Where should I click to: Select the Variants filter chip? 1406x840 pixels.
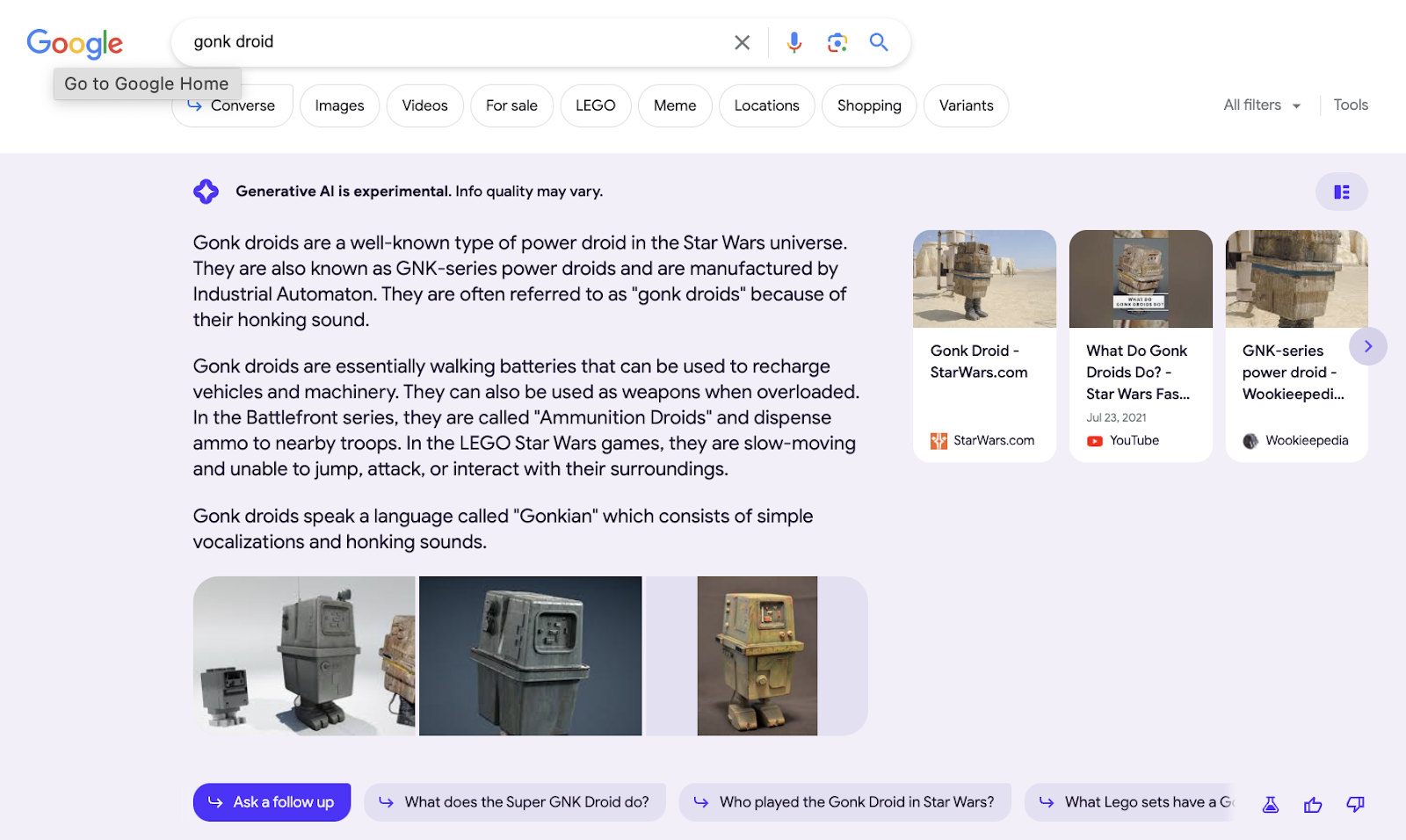tap(966, 105)
